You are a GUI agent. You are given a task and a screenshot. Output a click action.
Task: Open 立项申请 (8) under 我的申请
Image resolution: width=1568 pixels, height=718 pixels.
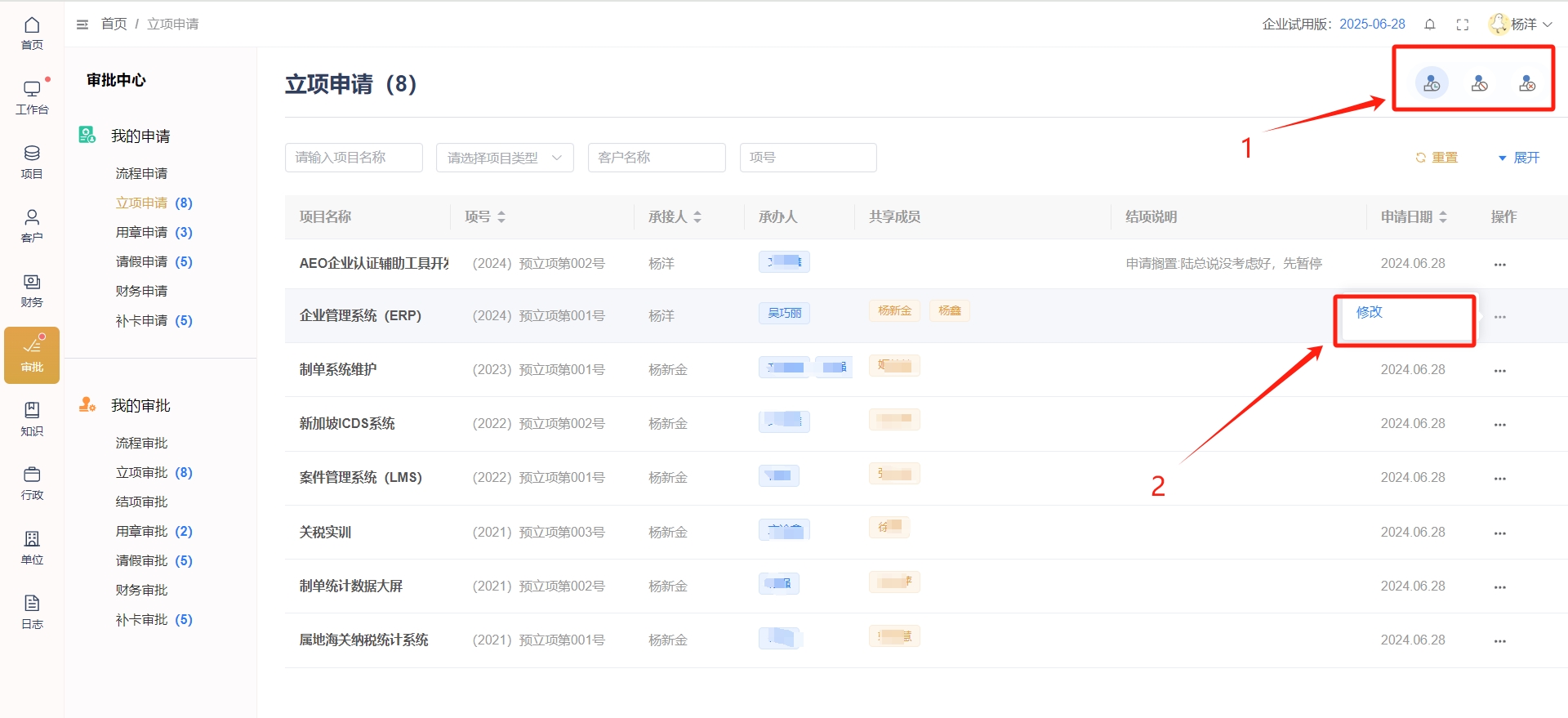154,203
